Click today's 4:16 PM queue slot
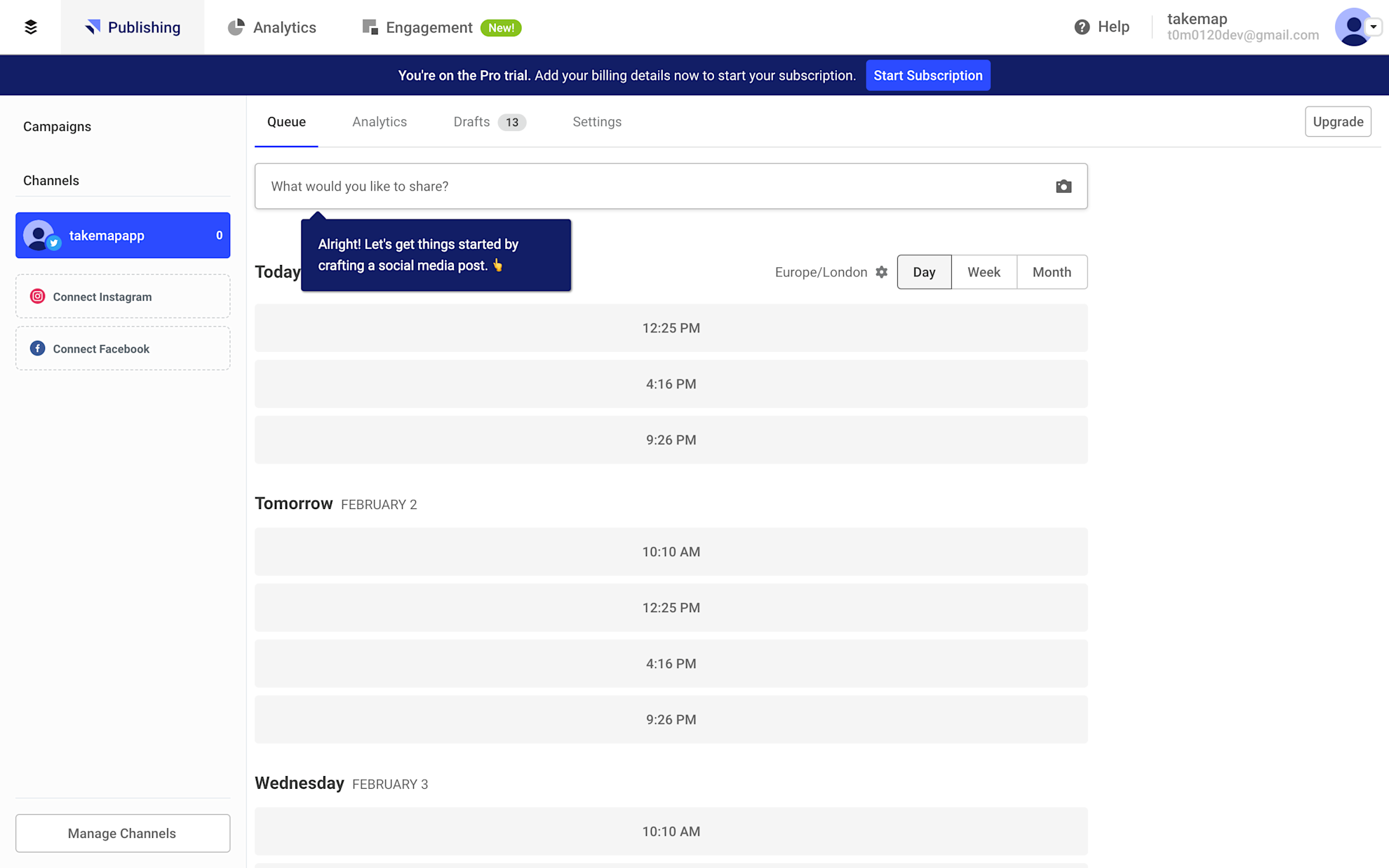This screenshot has height=868, width=1389. [671, 384]
